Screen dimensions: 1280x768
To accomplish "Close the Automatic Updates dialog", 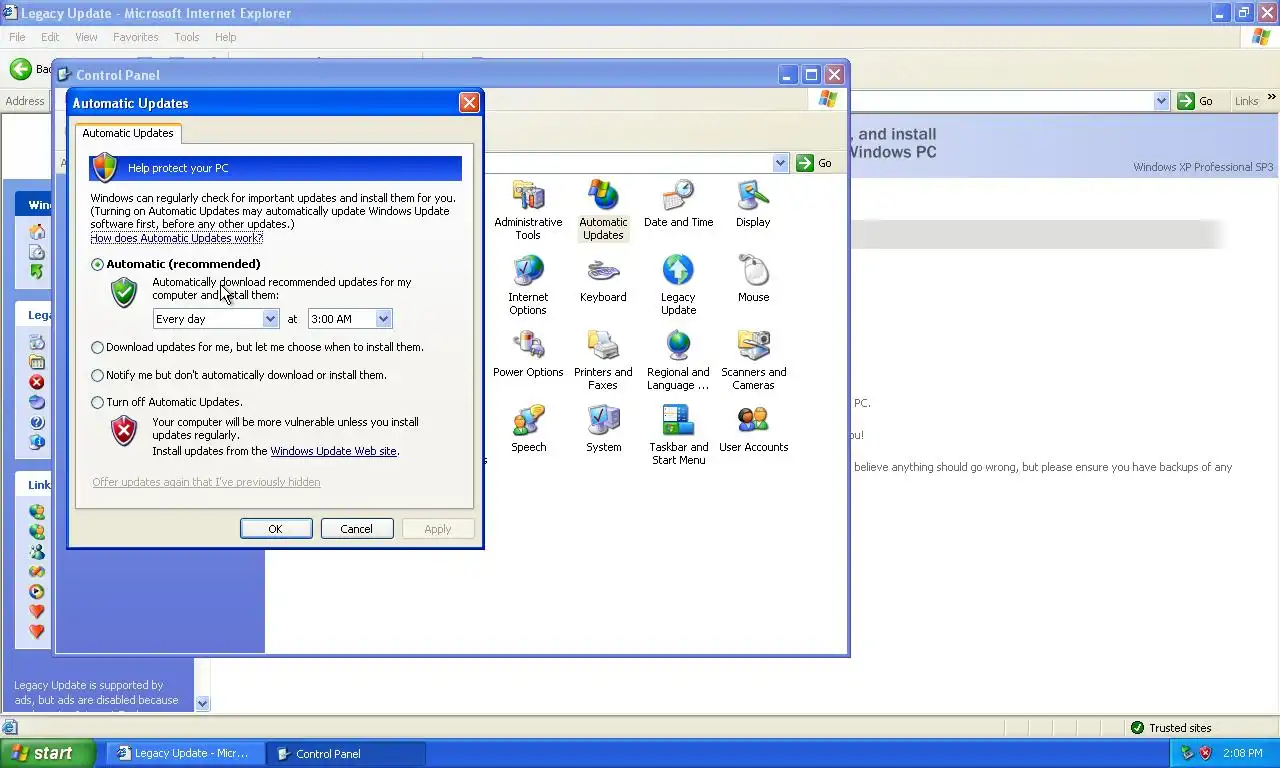I will (x=469, y=103).
